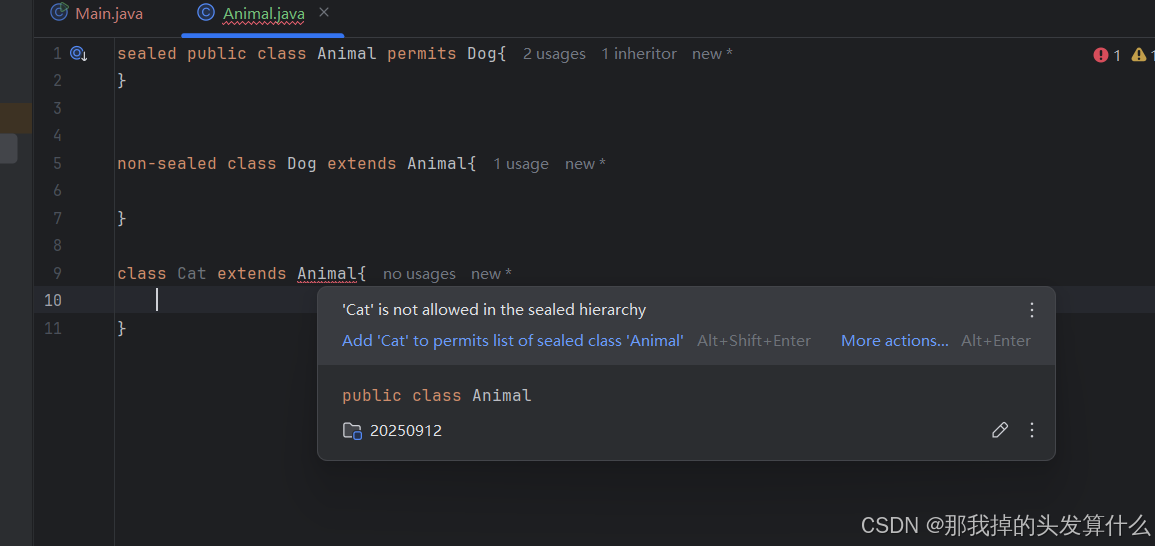The width and height of the screenshot is (1155, 546).
Task: Switch to the Main.java tab
Action: (109, 13)
